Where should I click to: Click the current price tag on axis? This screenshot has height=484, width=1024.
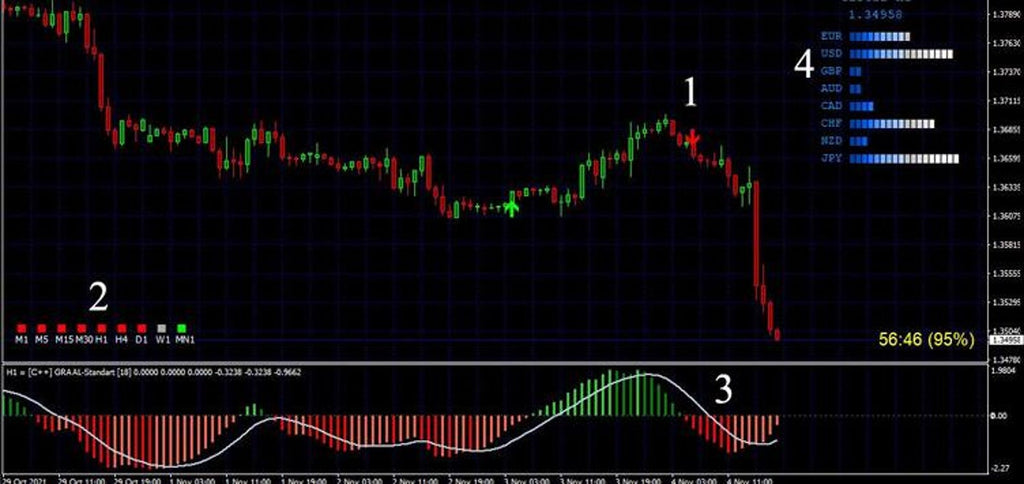click(1003, 340)
